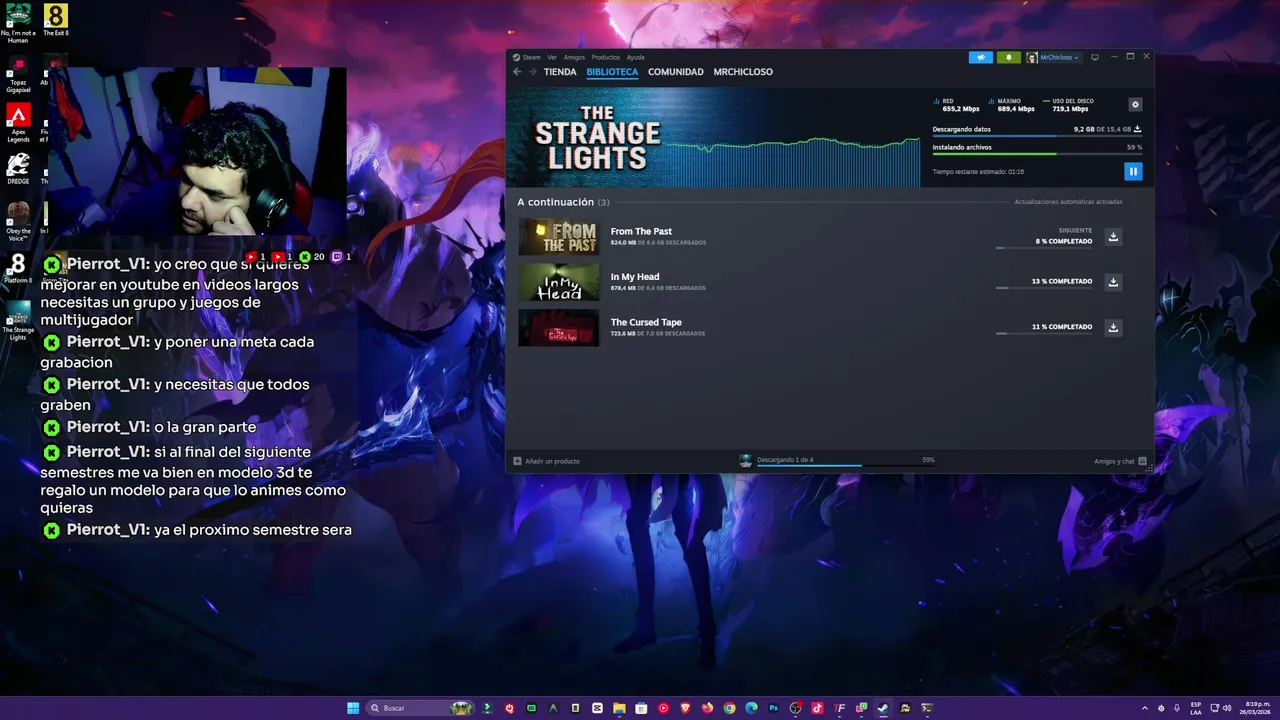The image size is (1280, 720).
Task: Open The Exit 8 desktop shortcut
Action: point(56,21)
